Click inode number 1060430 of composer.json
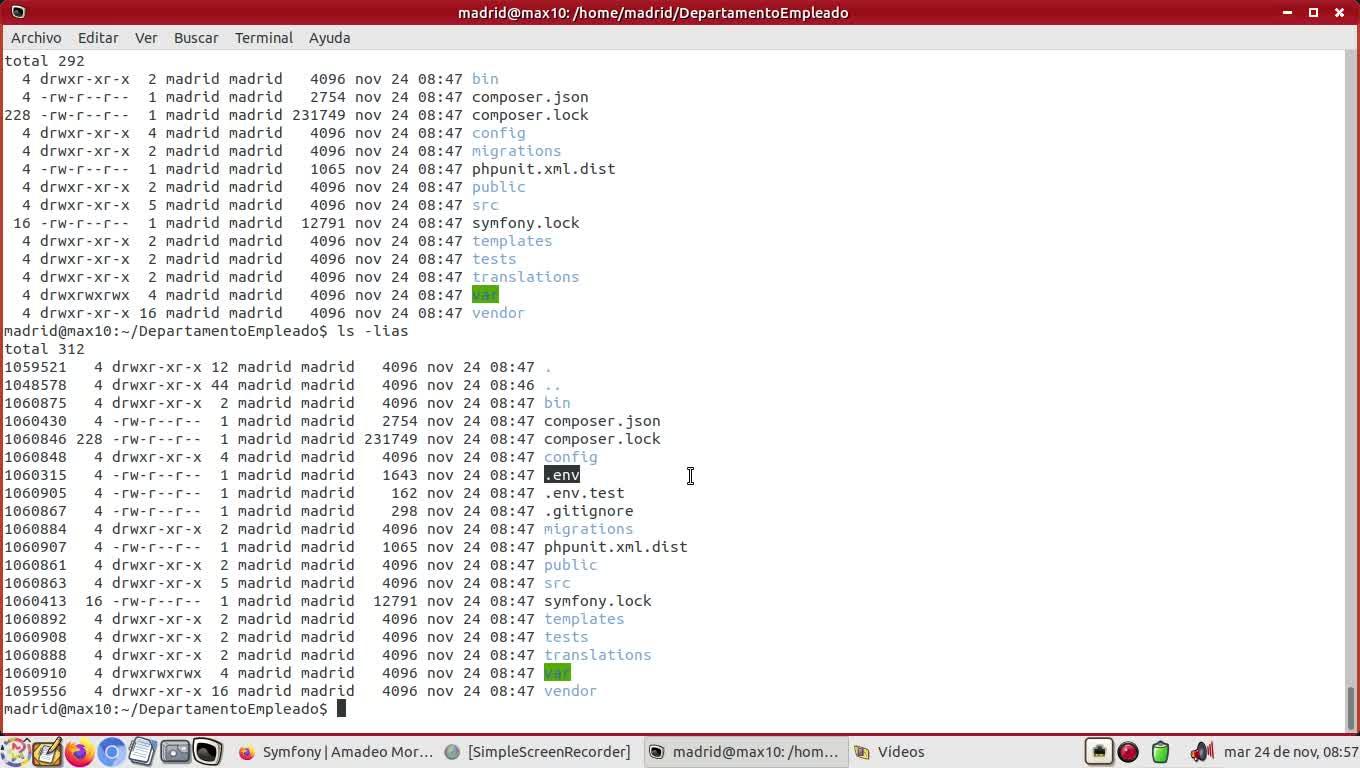Image resolution: width=1360 pixels, height=768 pixels. (35, 421)
